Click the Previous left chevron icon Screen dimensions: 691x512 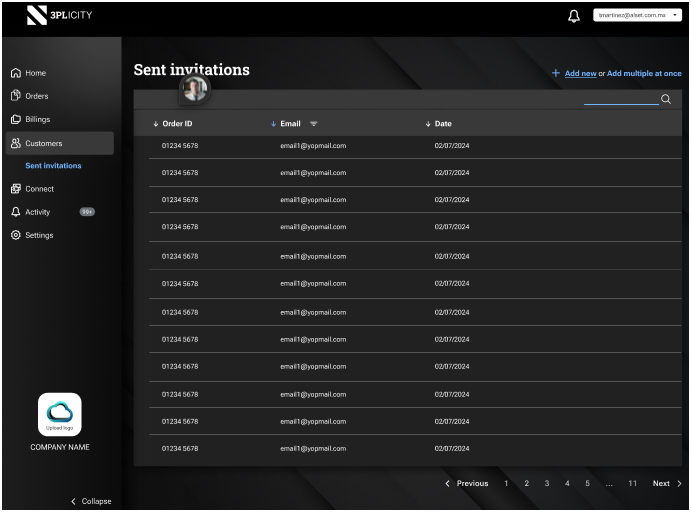447,483
